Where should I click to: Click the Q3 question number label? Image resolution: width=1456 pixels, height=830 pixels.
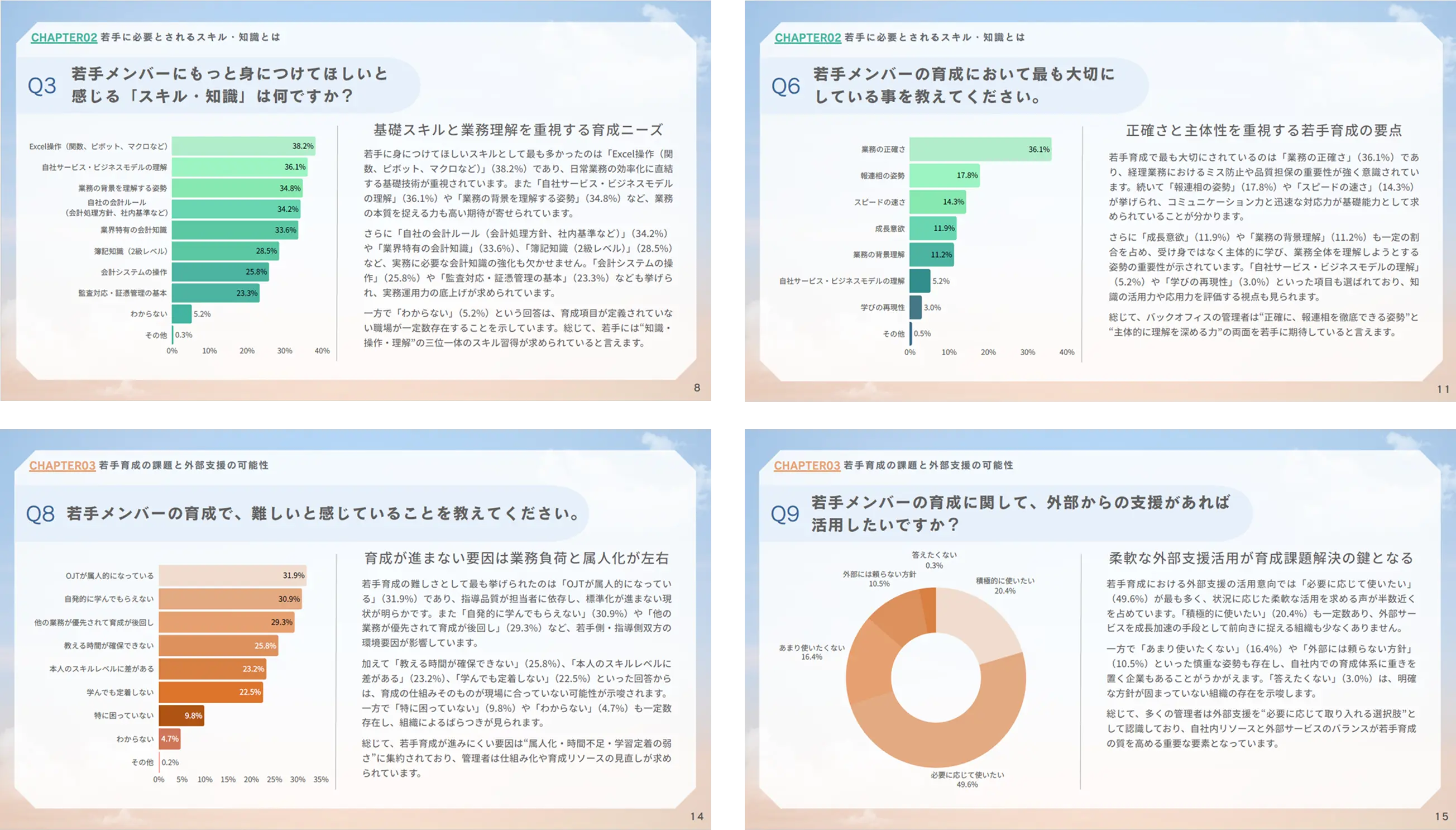(42, 86)
